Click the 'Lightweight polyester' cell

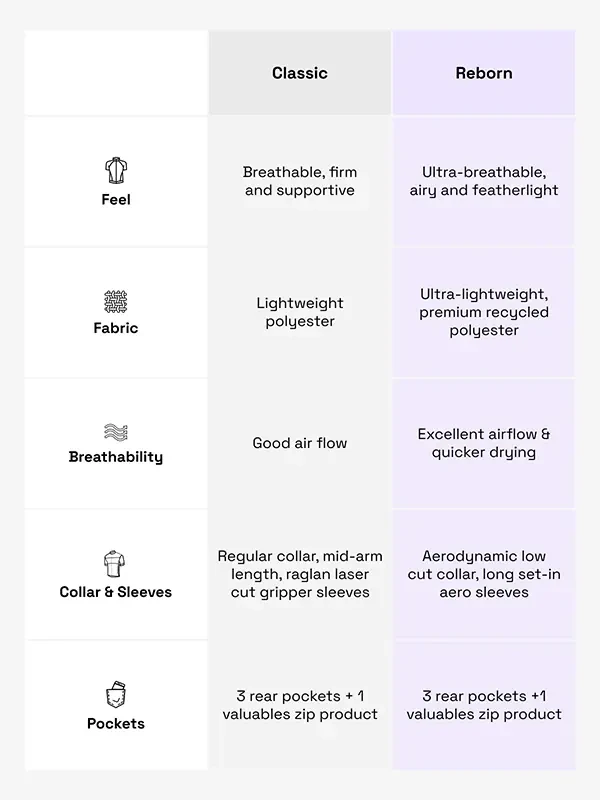[x=300, y=312]
